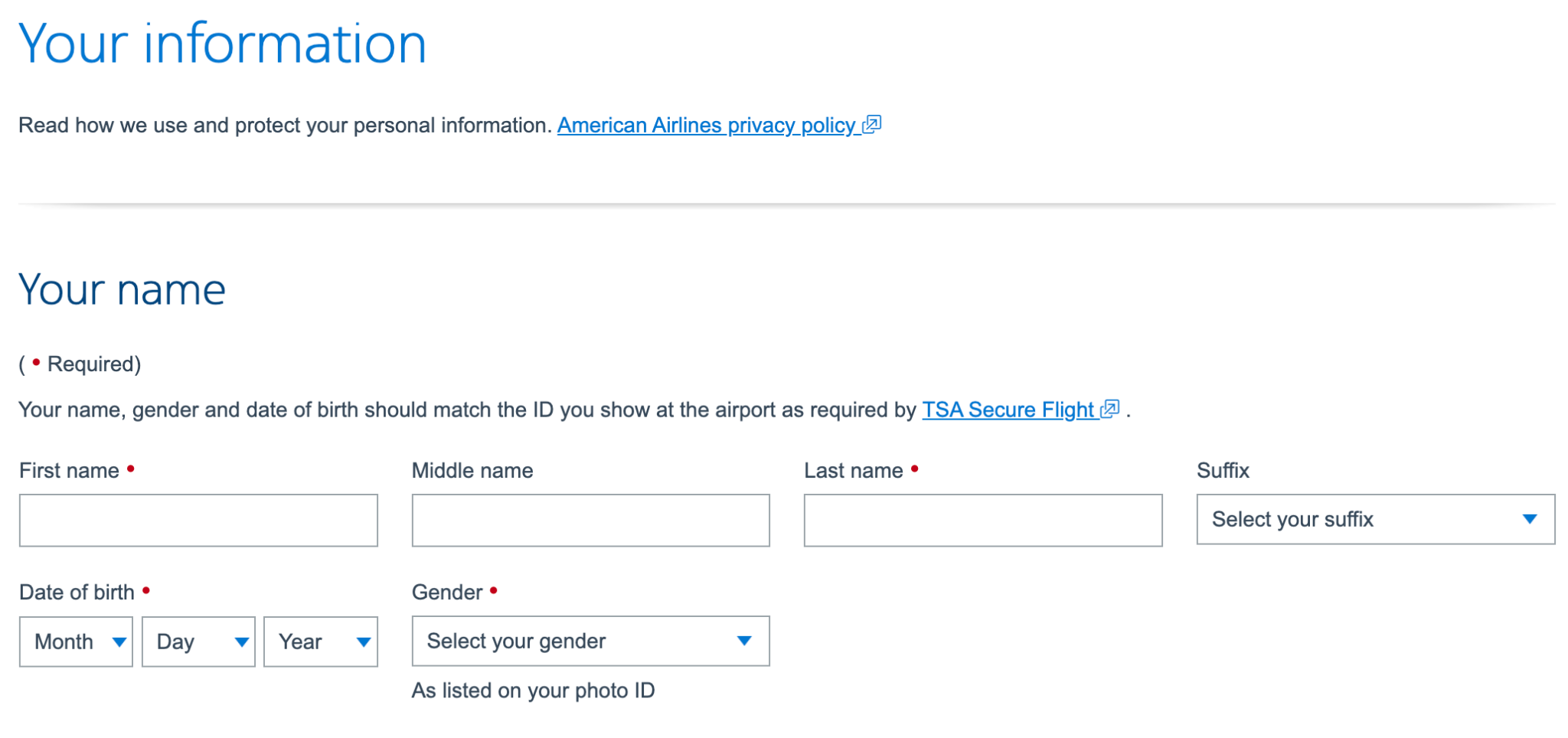Select the Last name input field
1568x738 pixels.
[982, 520]
